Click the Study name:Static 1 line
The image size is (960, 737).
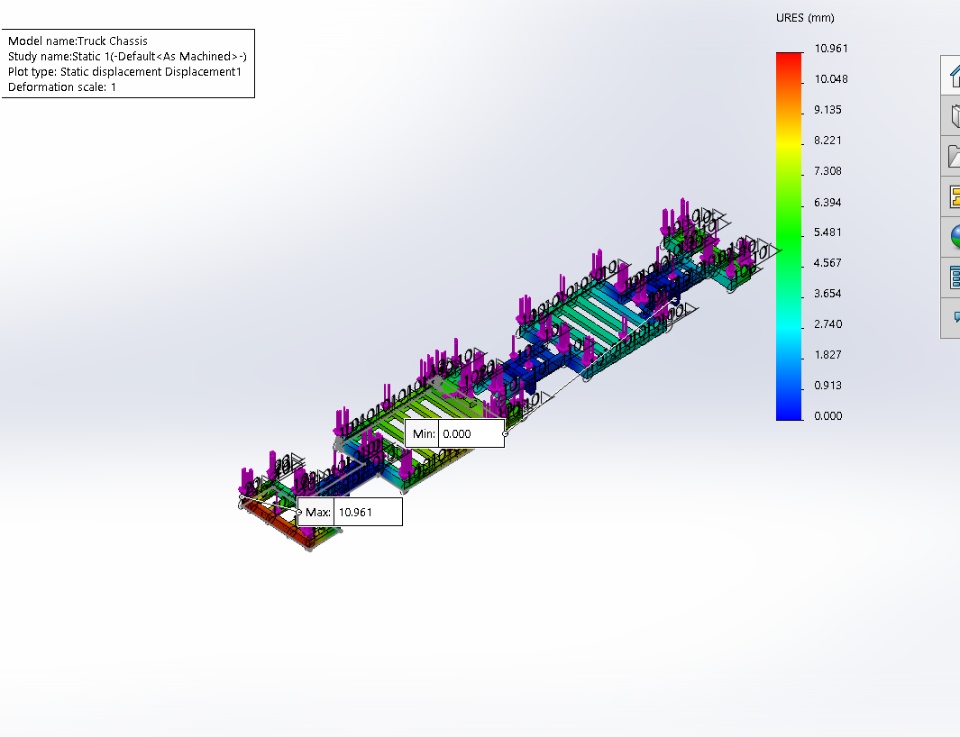127,56
